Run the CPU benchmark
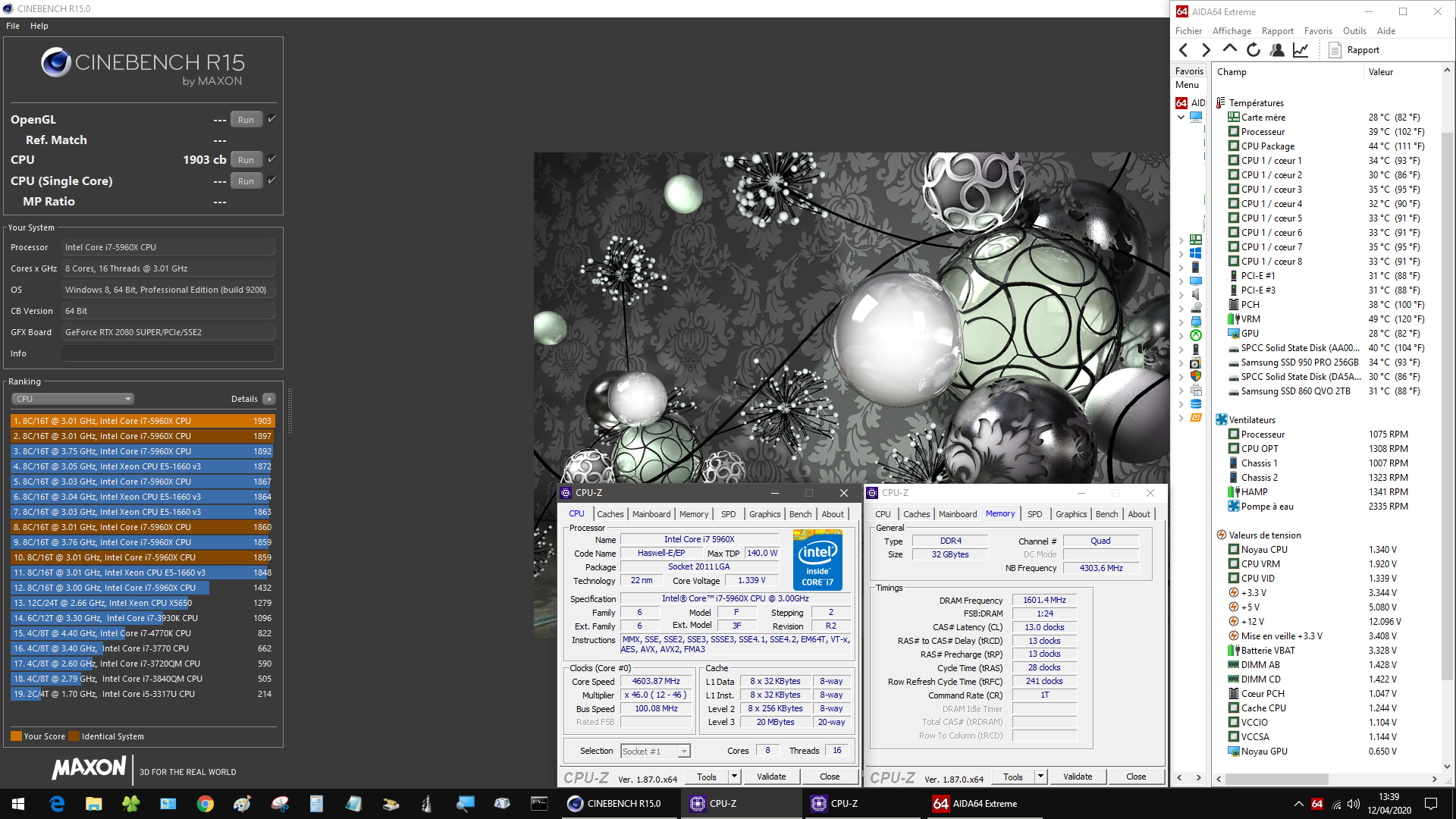This screenshot has height=819, width=1456. click(x=246, y=160)
